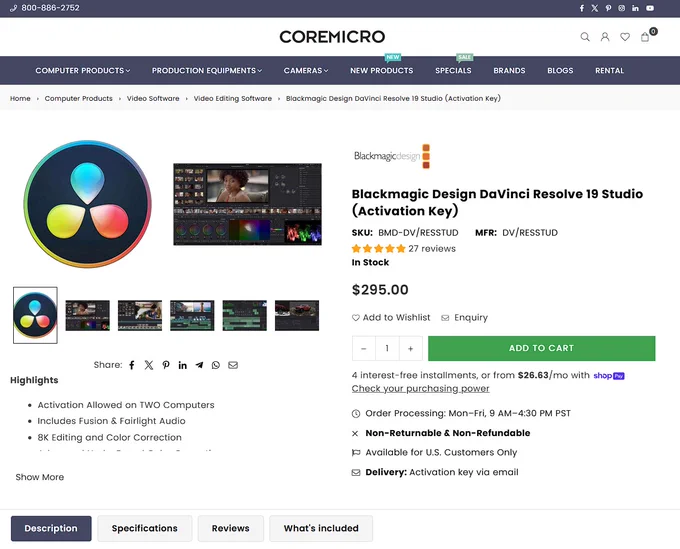This screenshot has width=680, height=549.
Task: Open Check your purchasing power link
Action: point(421,389)
